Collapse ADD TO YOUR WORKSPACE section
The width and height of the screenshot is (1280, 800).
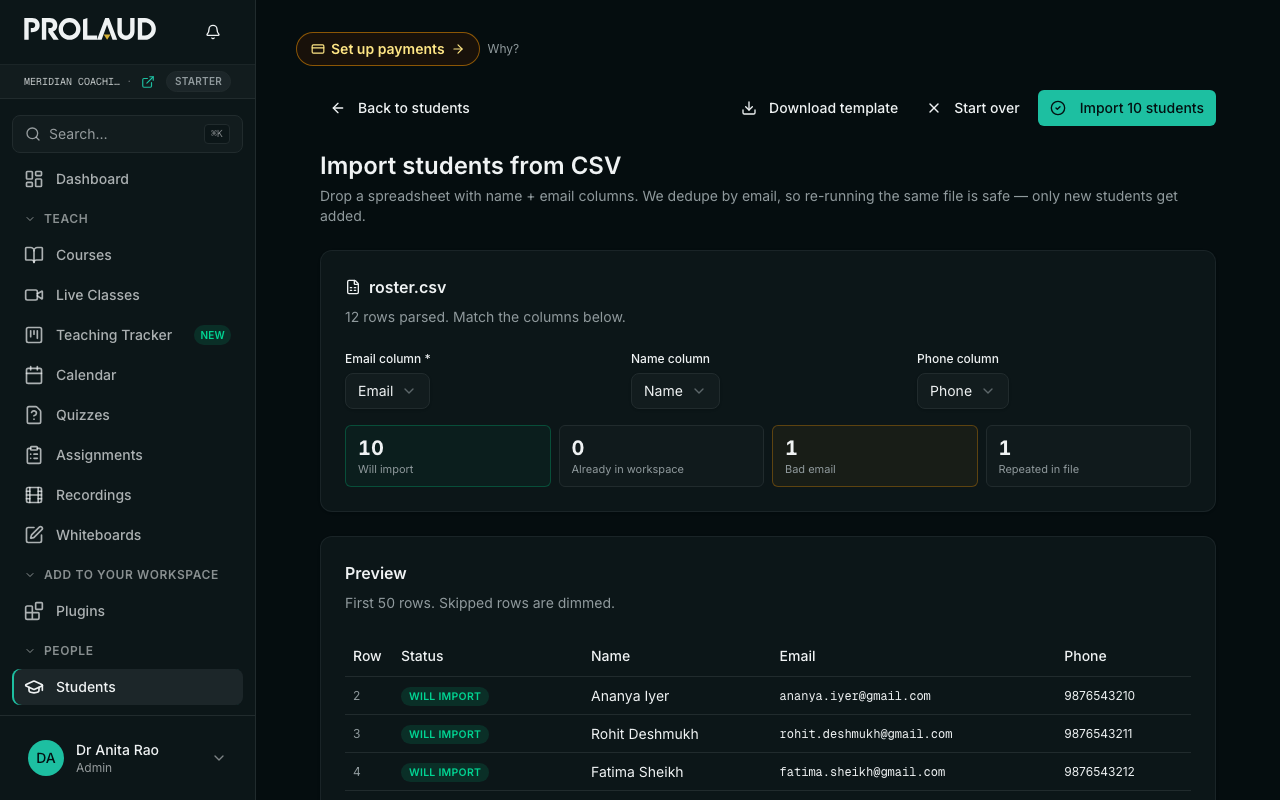click(x=121, y=574)
